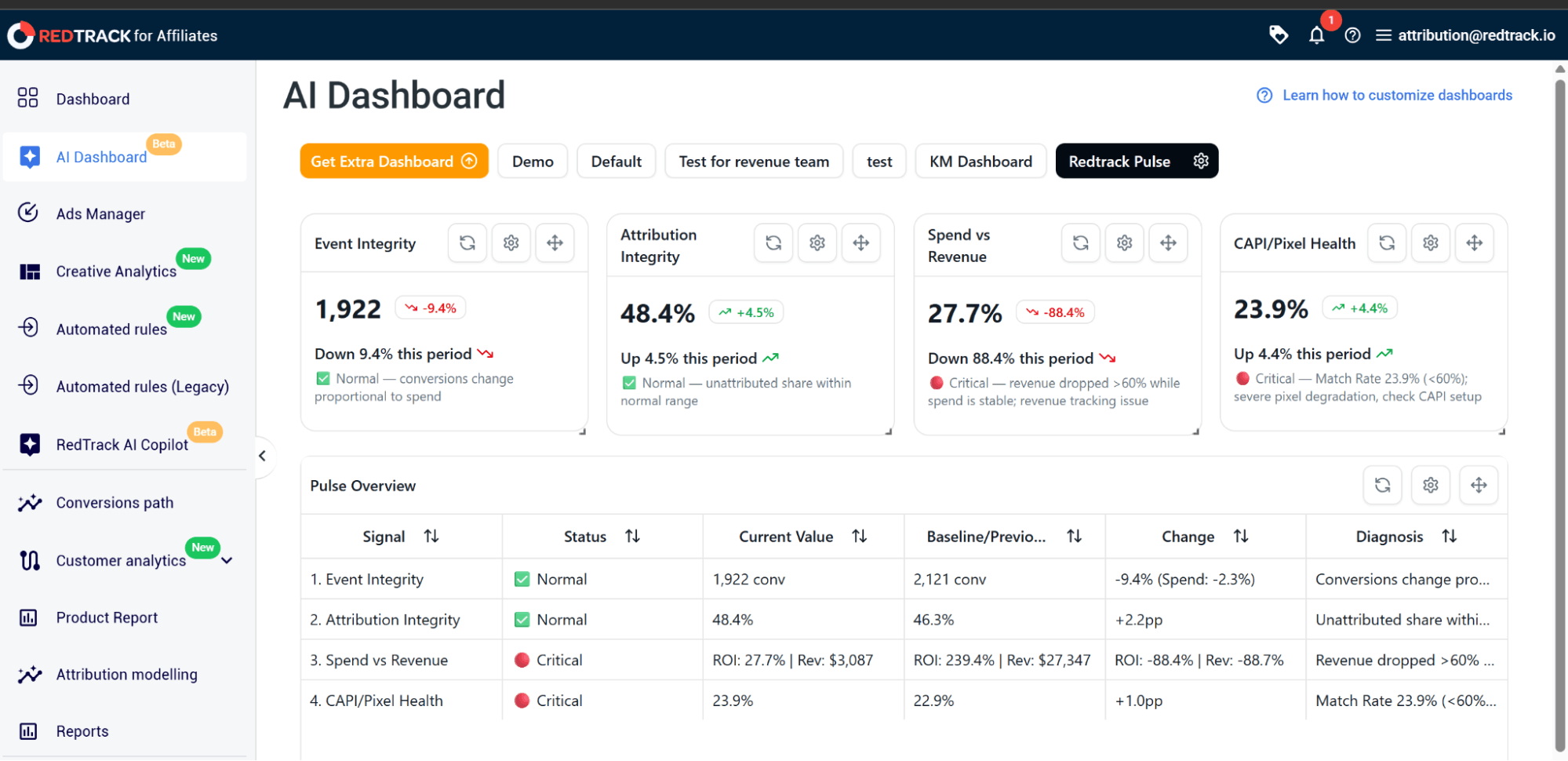Open the help question-mark icon in header
The image size is (1568, 761).
[1352, 35]
